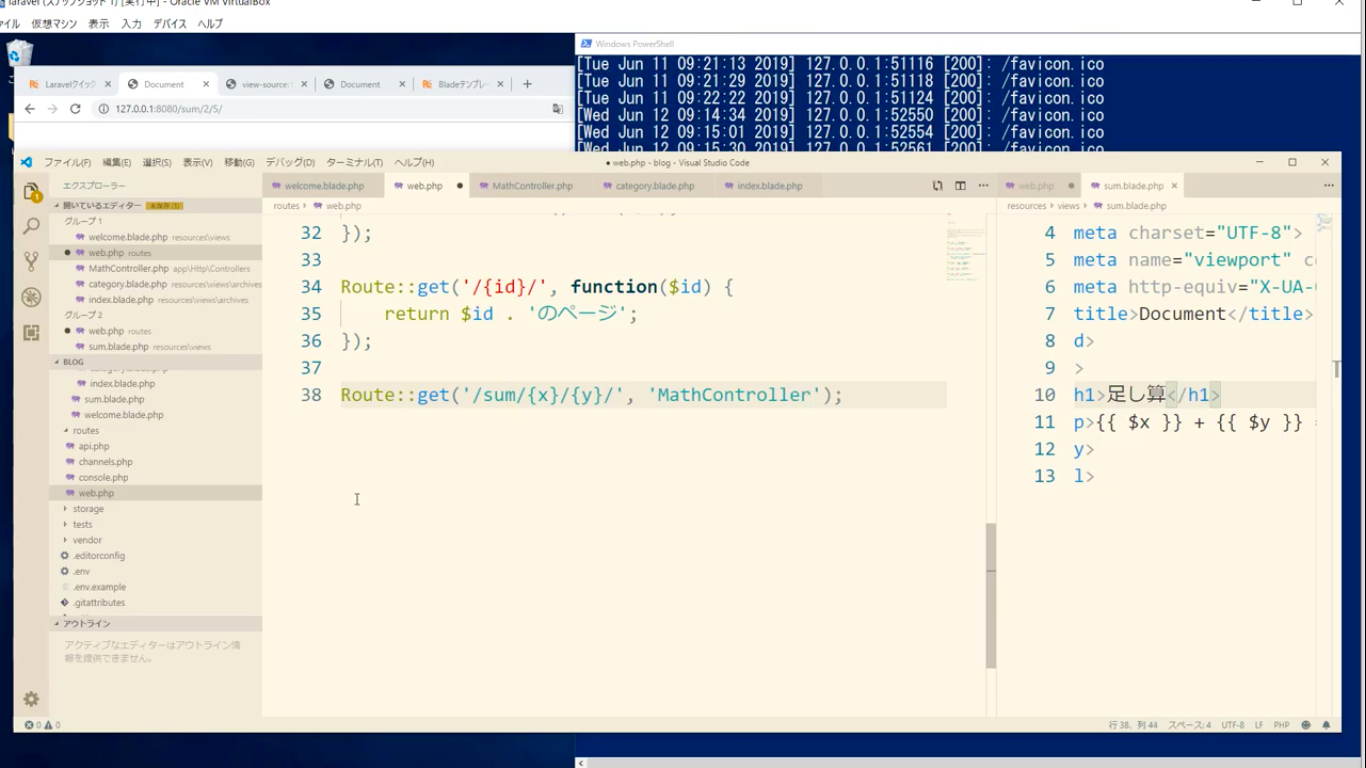
Task: Click the notifications bell in status bar
Action: (x=1327, y=725)
